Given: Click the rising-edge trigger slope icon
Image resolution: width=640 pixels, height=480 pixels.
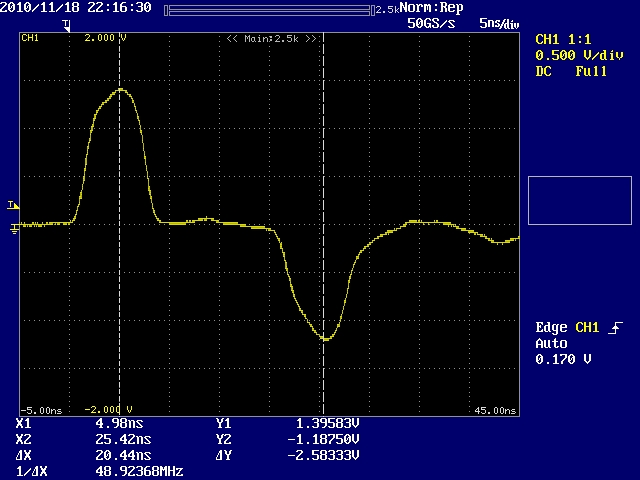Looking at the screenshot, I should (x=616, y=328).
